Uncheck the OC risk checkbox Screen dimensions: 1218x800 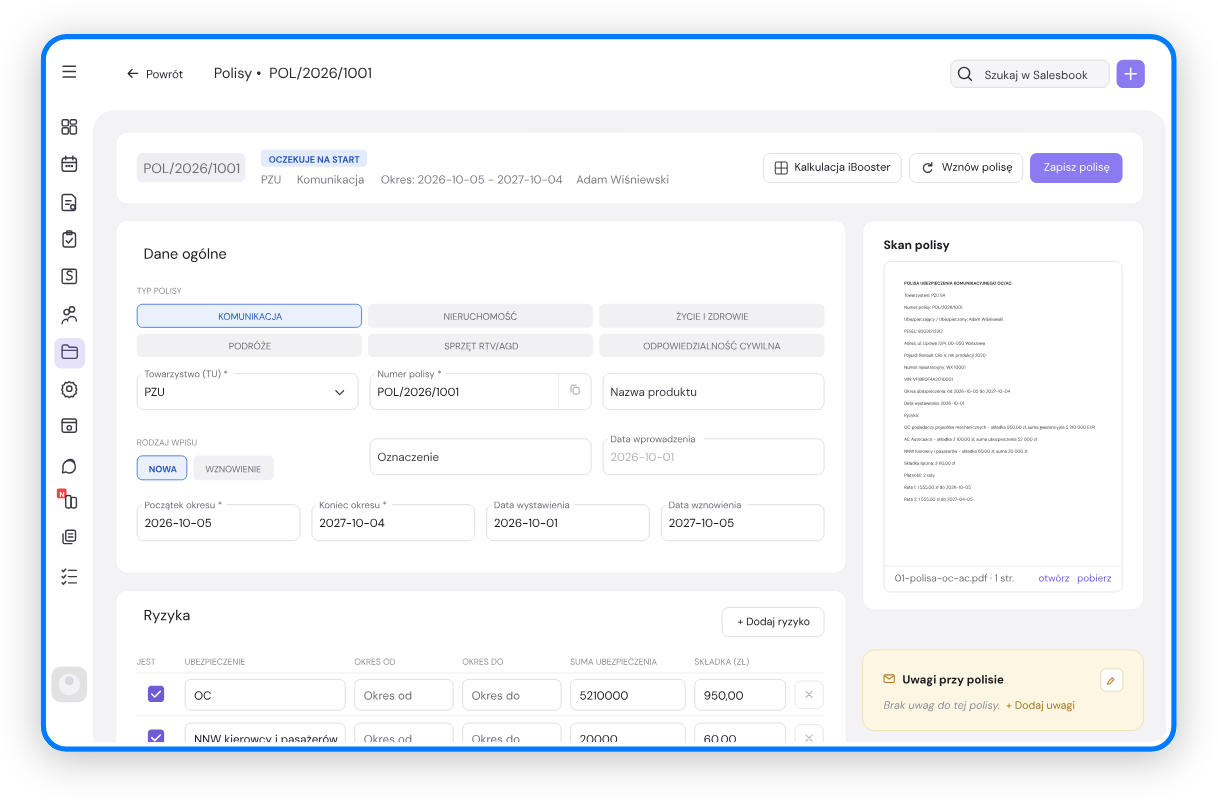(x=156, y=694)
